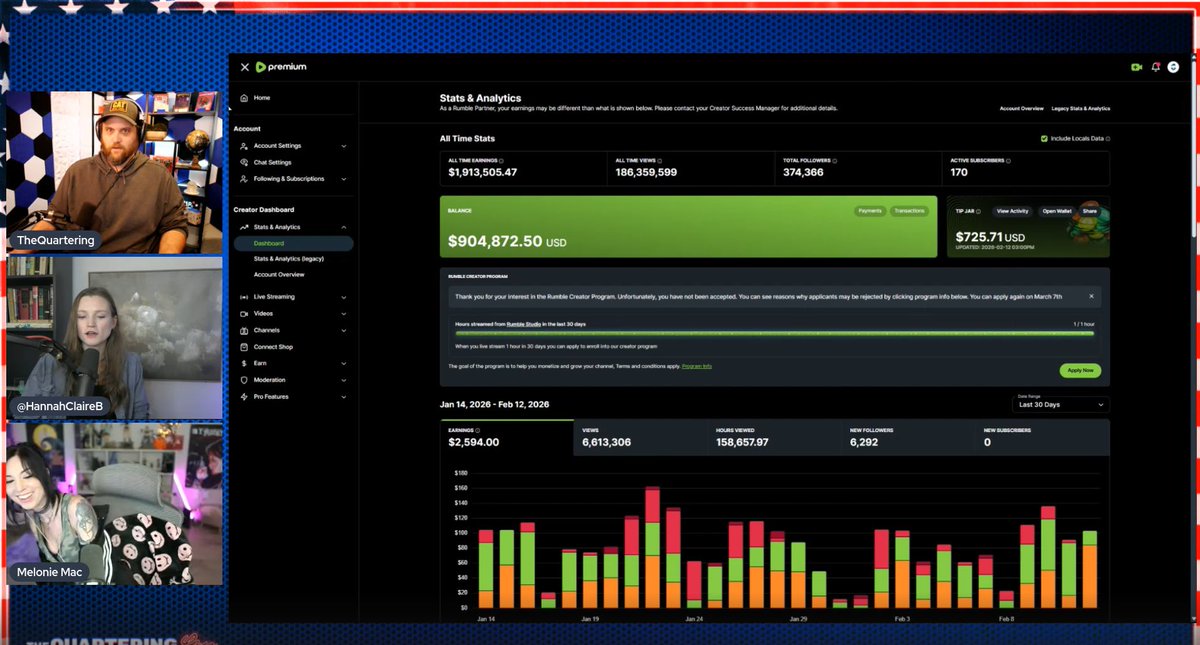Click info icon beside Tip Jar
This screenshot has width=1200, height=645.
[x=977, y=211]
